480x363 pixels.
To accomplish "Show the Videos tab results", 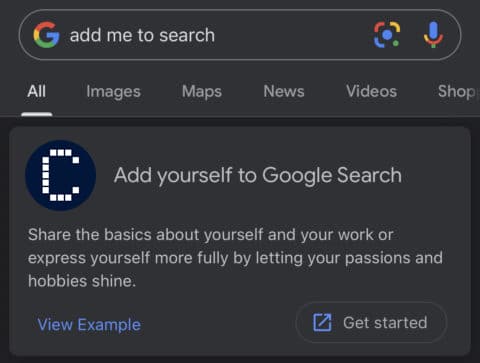I will click(x=371, y=91).
